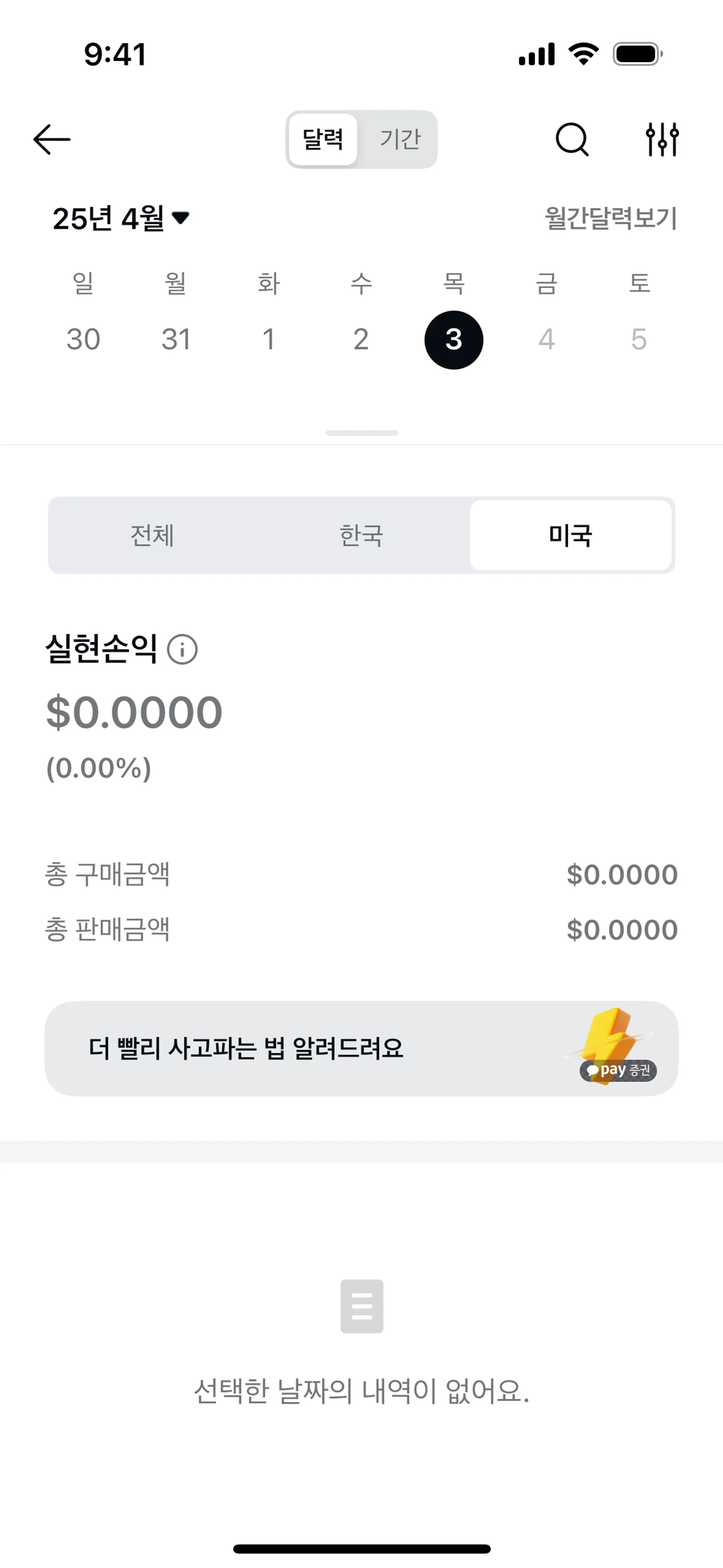
Task: Tap the info icon beside 실현손익
Action: pyautogui.click(x=183, y=649)
